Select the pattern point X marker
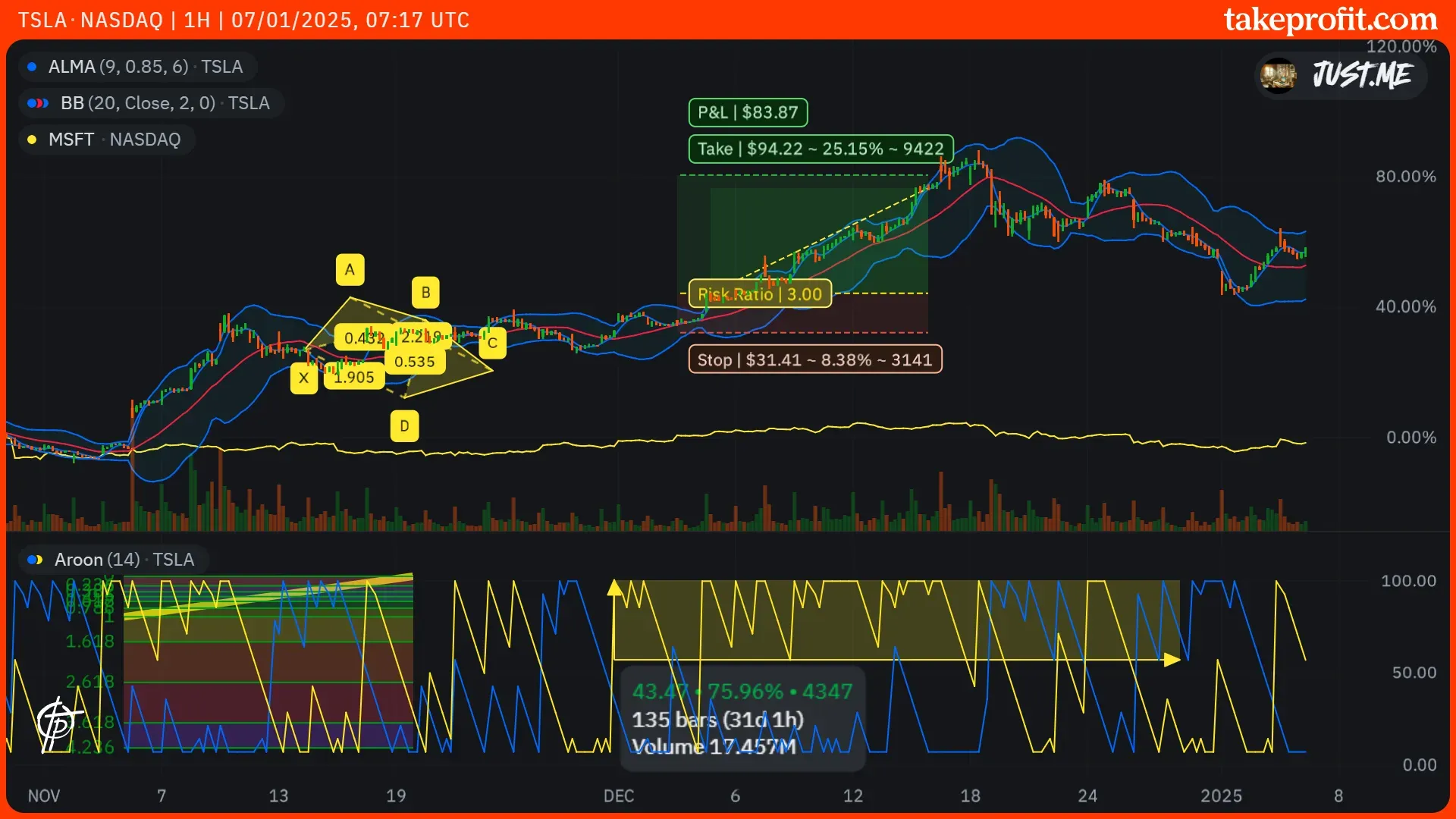Screen dimensions: 1456x819 point(303,378)
